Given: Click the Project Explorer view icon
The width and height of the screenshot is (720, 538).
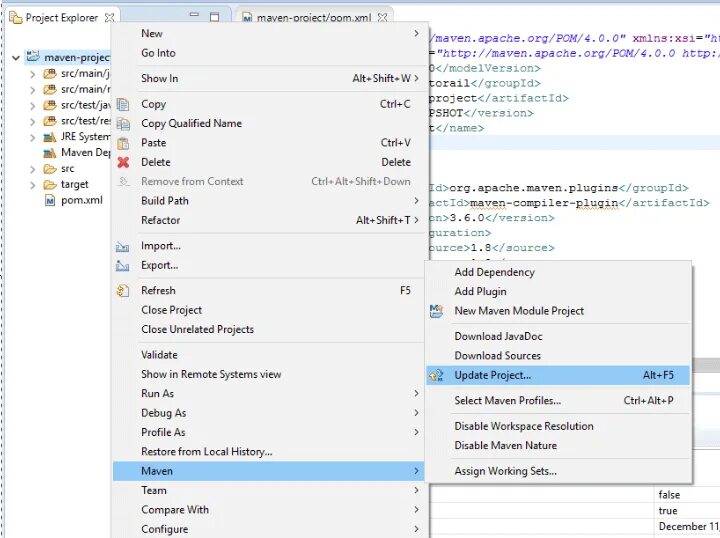Looking at the screenshot, I should [x=16, y=18].
